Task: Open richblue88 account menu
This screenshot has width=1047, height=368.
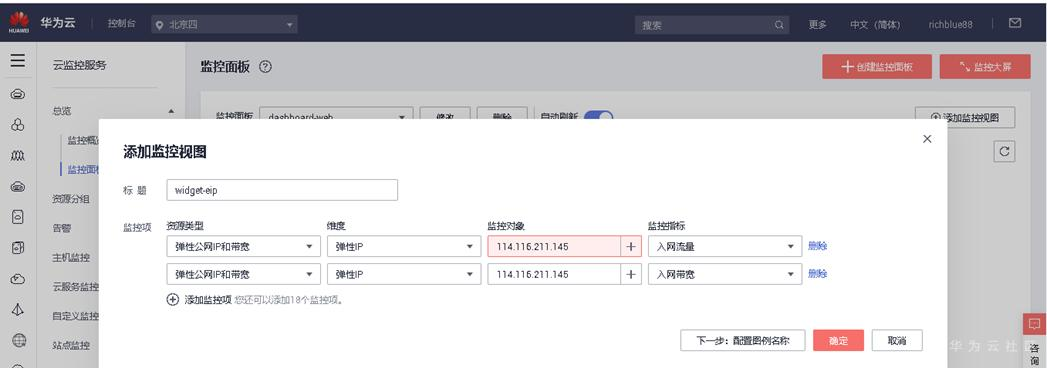Action: tap(950, 25)
